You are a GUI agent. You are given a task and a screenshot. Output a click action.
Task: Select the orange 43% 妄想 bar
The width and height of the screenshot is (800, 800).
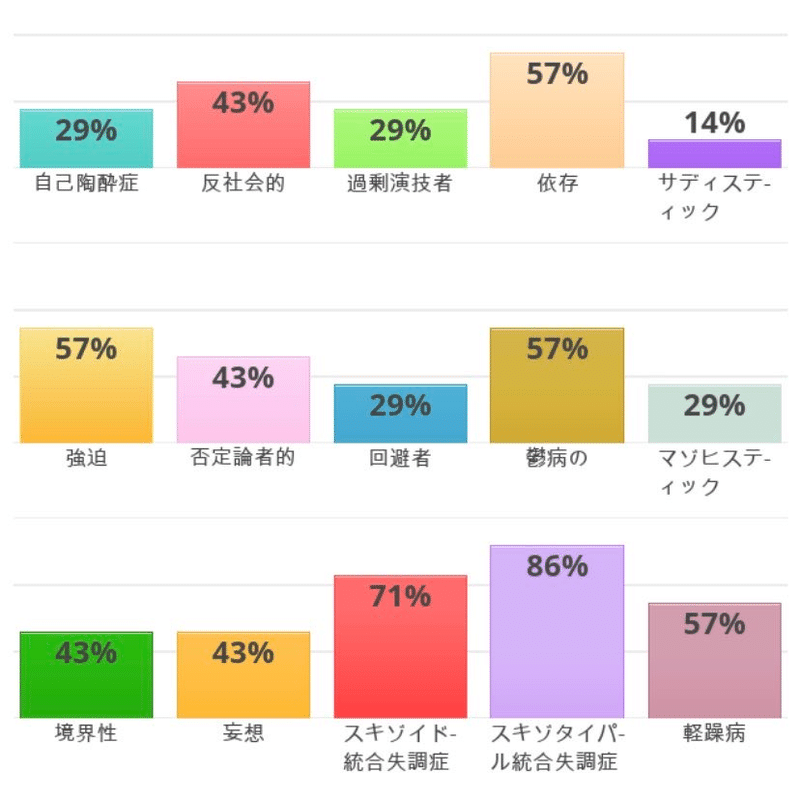coord(243,674)
